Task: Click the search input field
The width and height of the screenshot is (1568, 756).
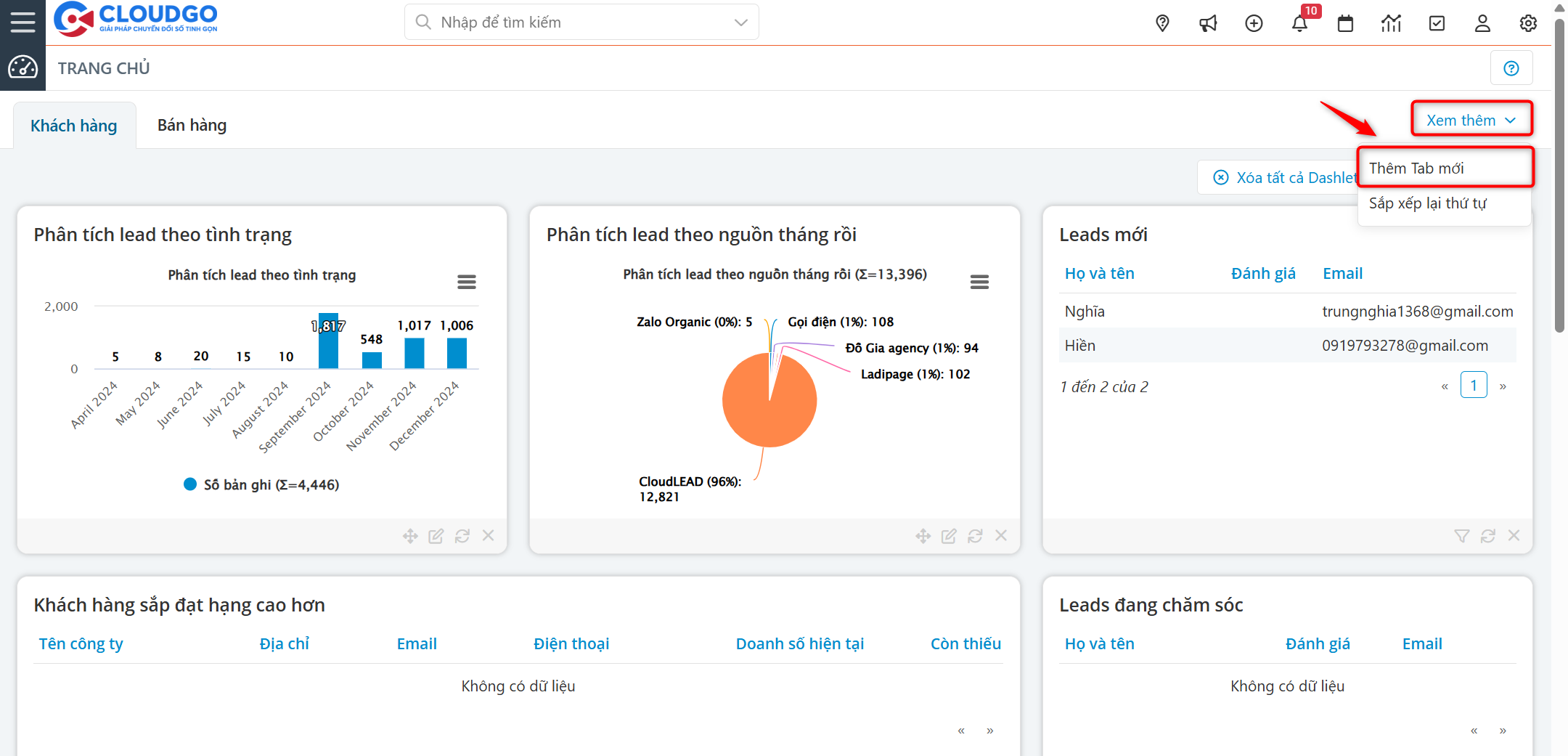Action: point(573,23)
